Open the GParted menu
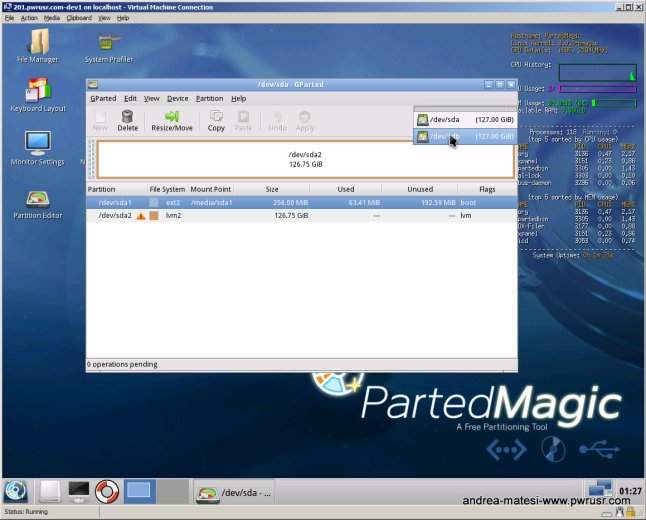 (x=103, y=98)
